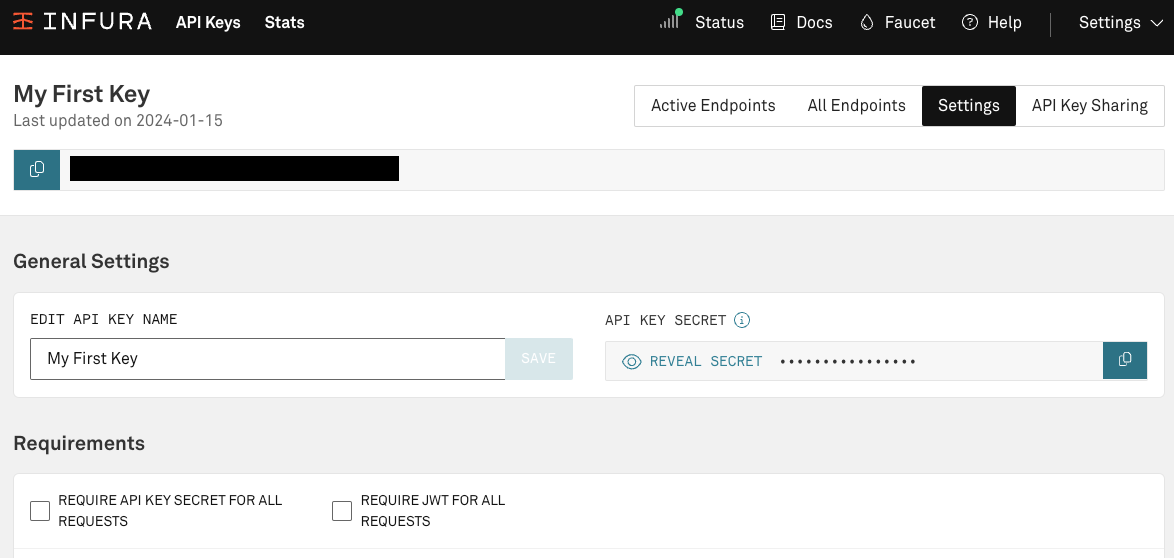Screen dimensions: 1174x558
Task: Open the Help link
Action: click(1005, 22)
